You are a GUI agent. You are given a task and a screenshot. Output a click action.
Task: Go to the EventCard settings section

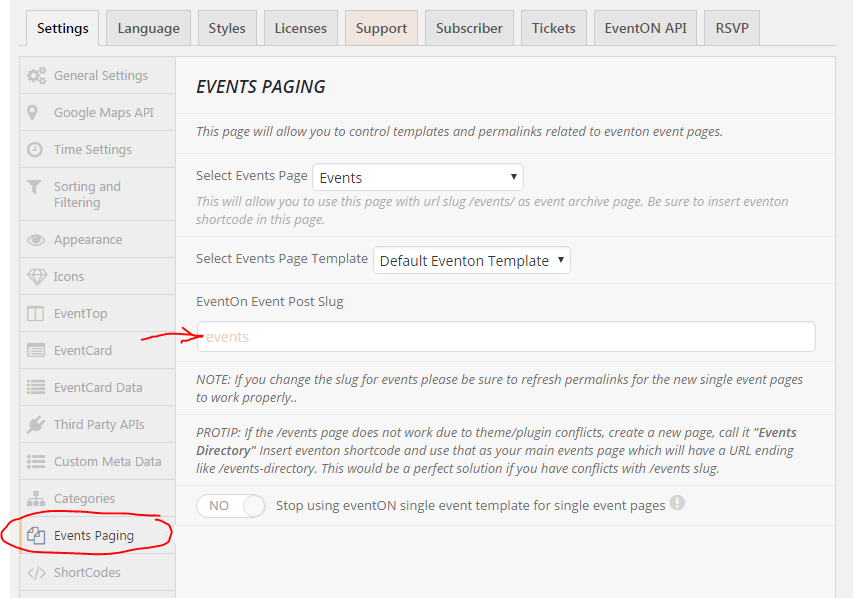tap(98, 350)
